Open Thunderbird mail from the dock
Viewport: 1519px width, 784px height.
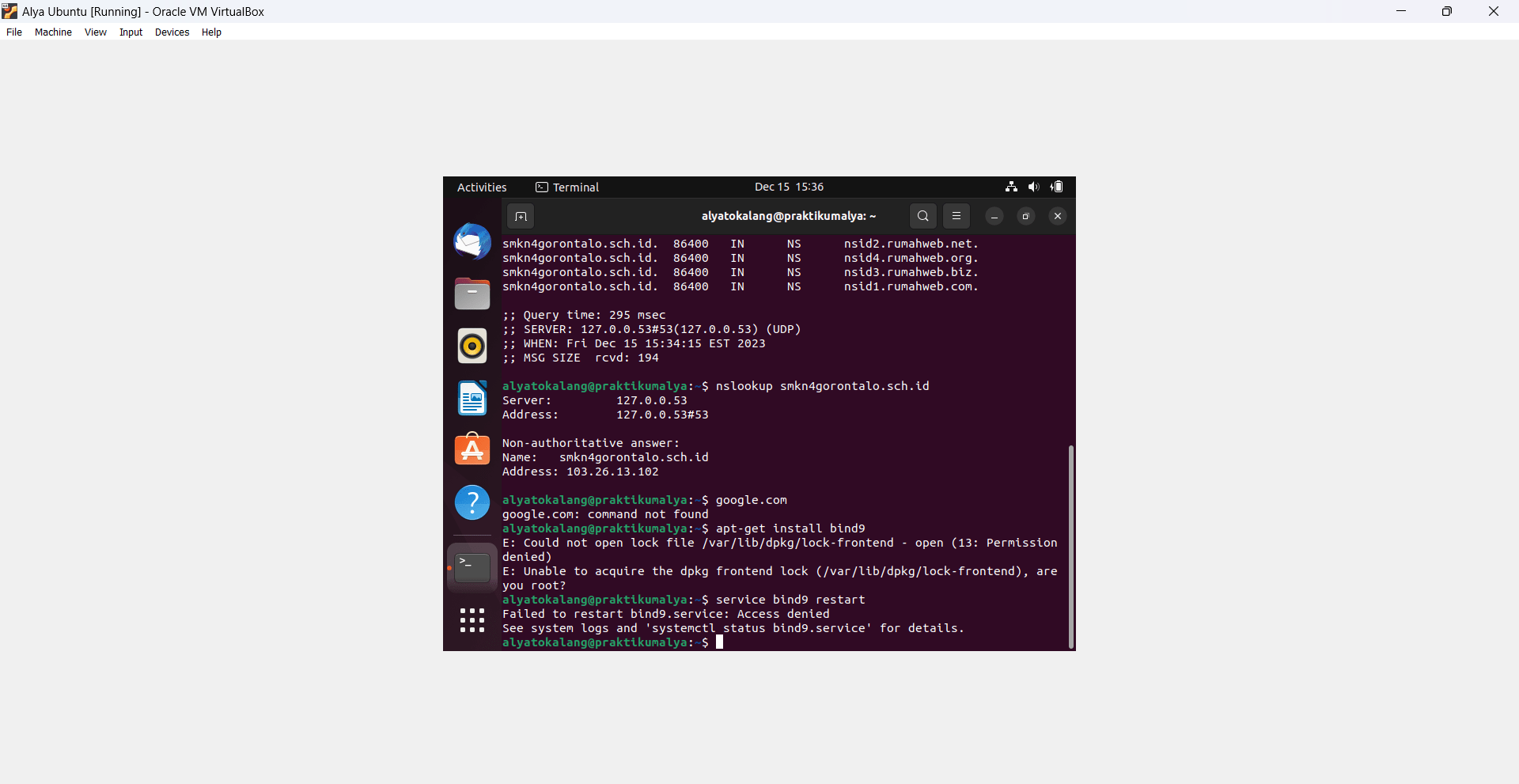tap(472, 241)
